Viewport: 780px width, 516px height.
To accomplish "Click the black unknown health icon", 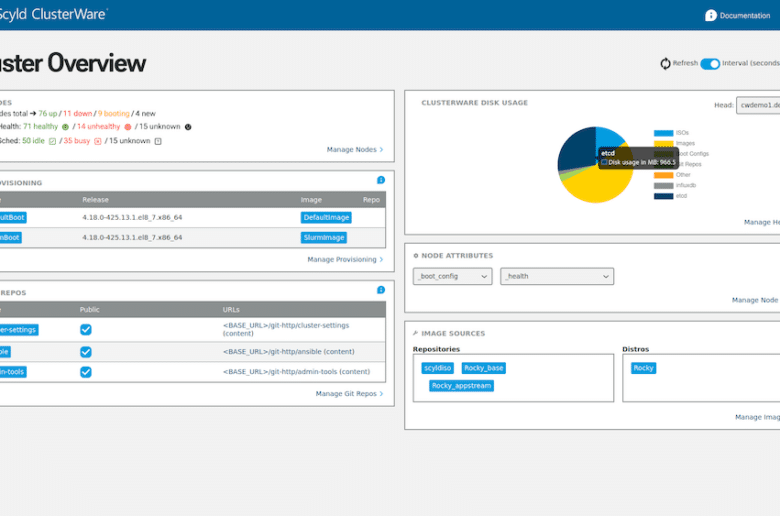I will pos(188,127).
